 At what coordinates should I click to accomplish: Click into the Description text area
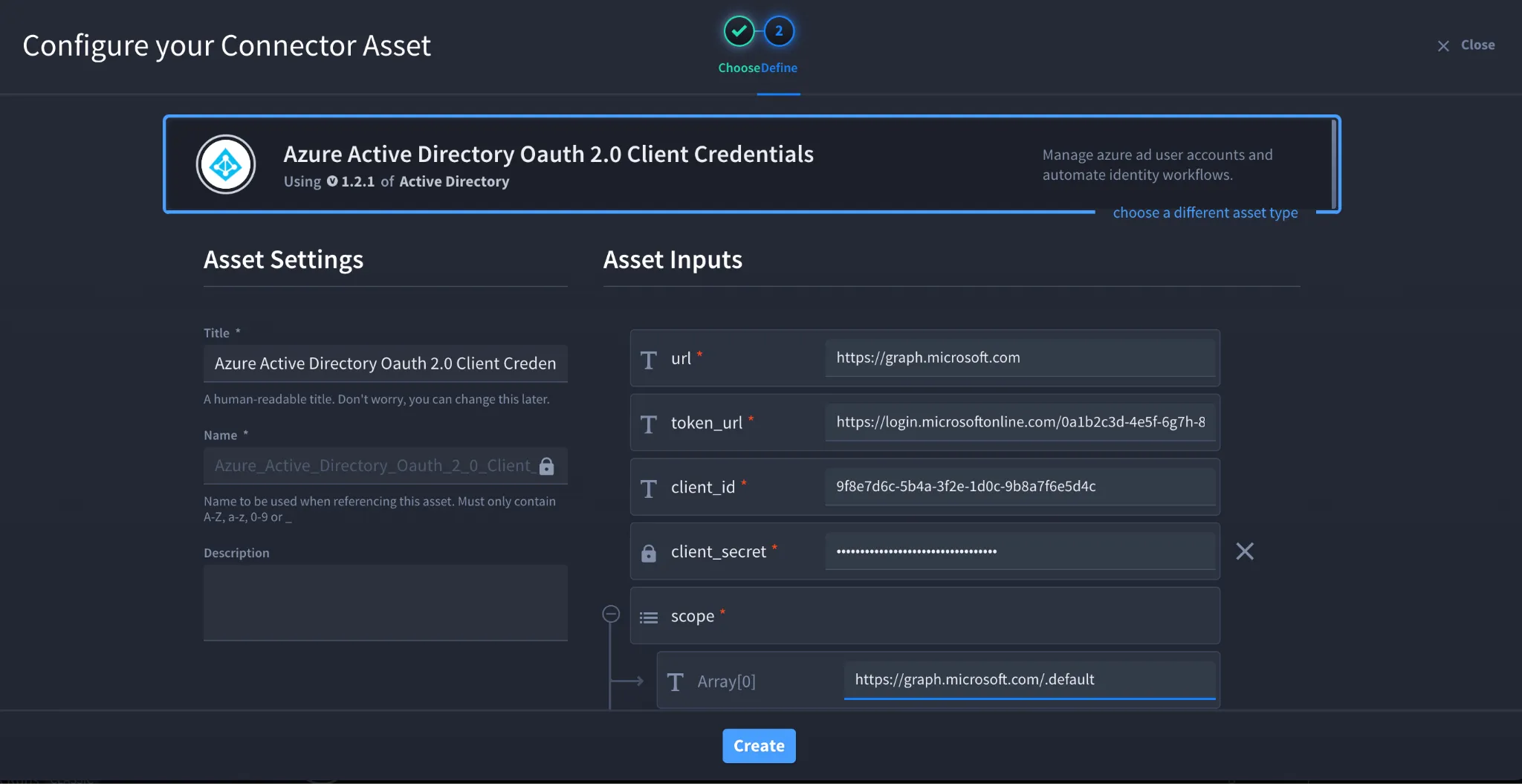click(386, 603)
